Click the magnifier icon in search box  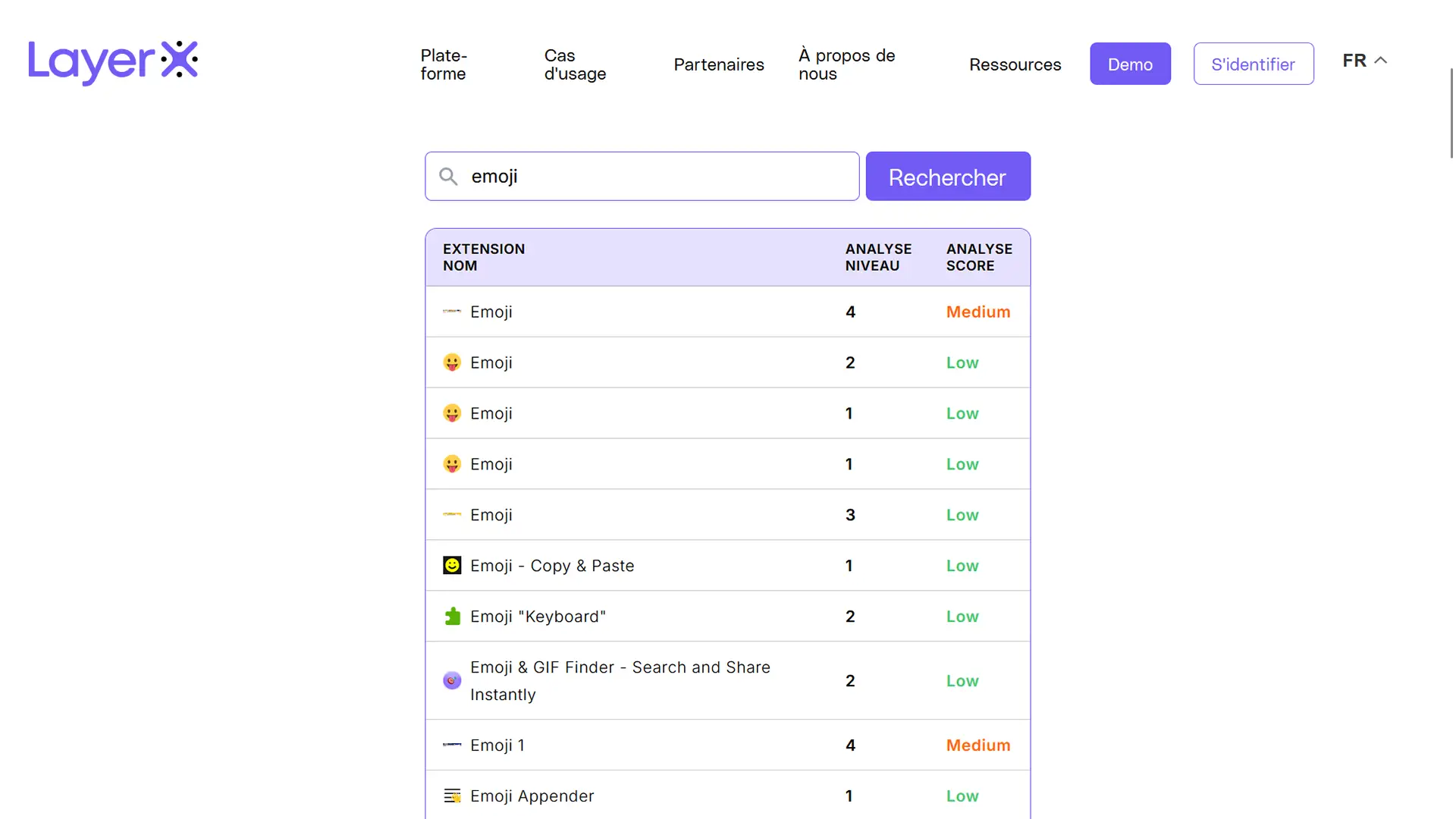pos(448,177)
